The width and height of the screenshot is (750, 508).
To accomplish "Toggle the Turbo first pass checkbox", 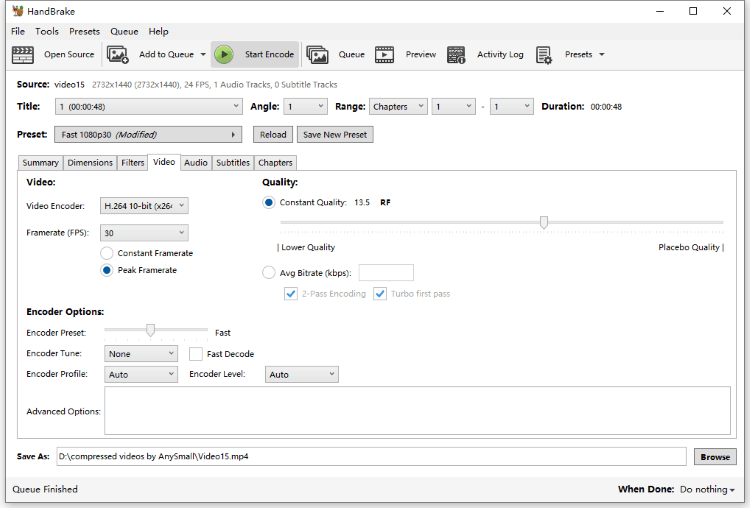I will [380, 294].
